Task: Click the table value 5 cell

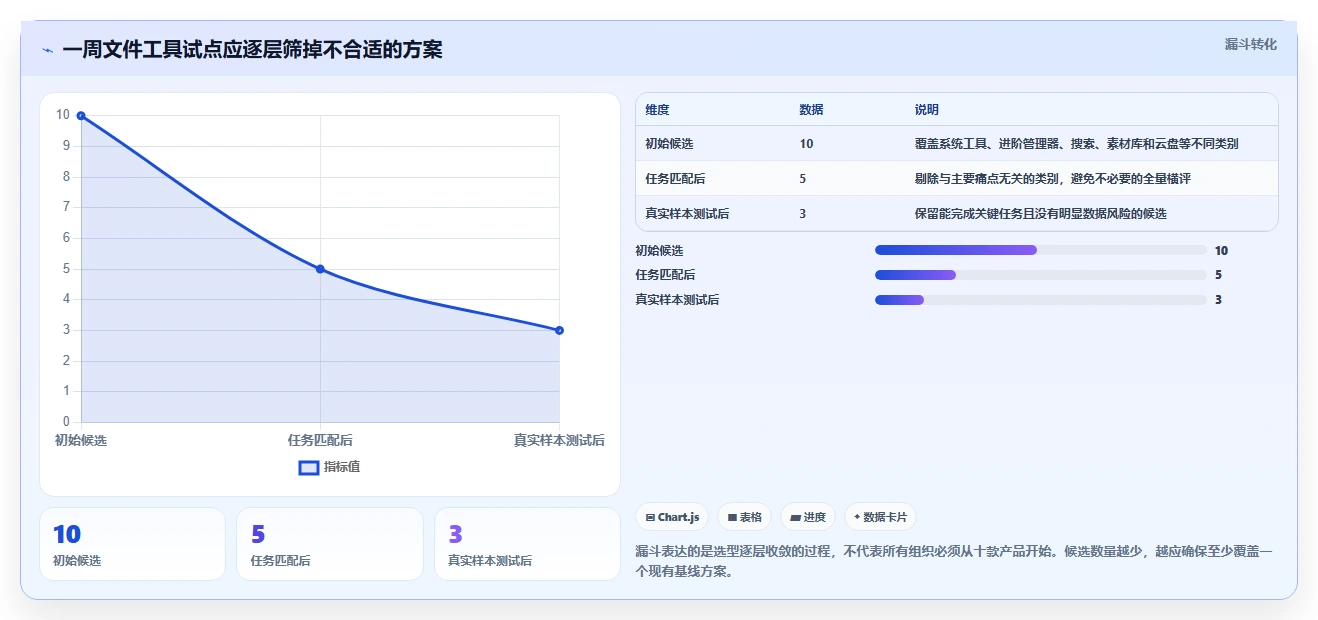Action: 847,179
